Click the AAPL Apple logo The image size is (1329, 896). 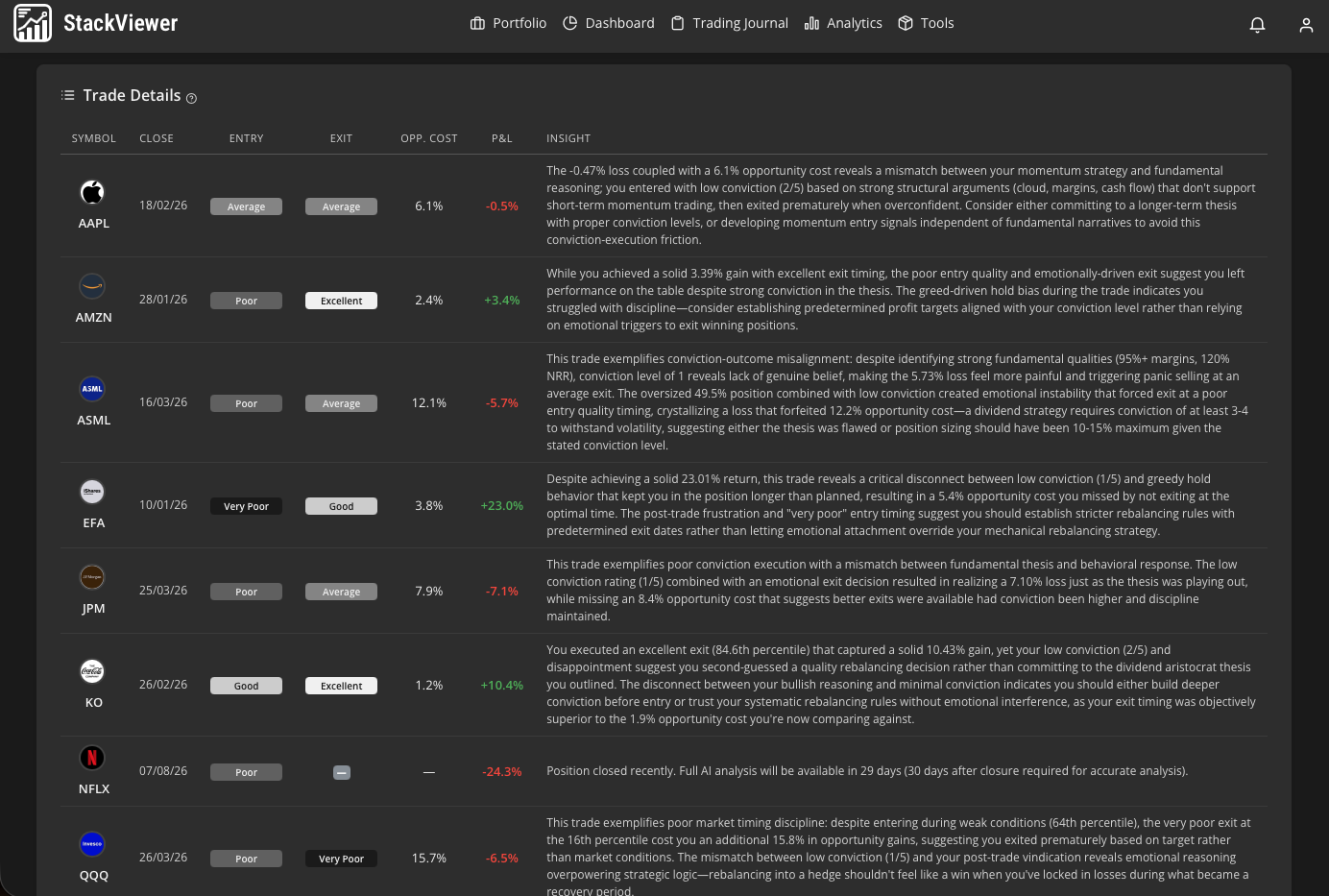point(92,193)
